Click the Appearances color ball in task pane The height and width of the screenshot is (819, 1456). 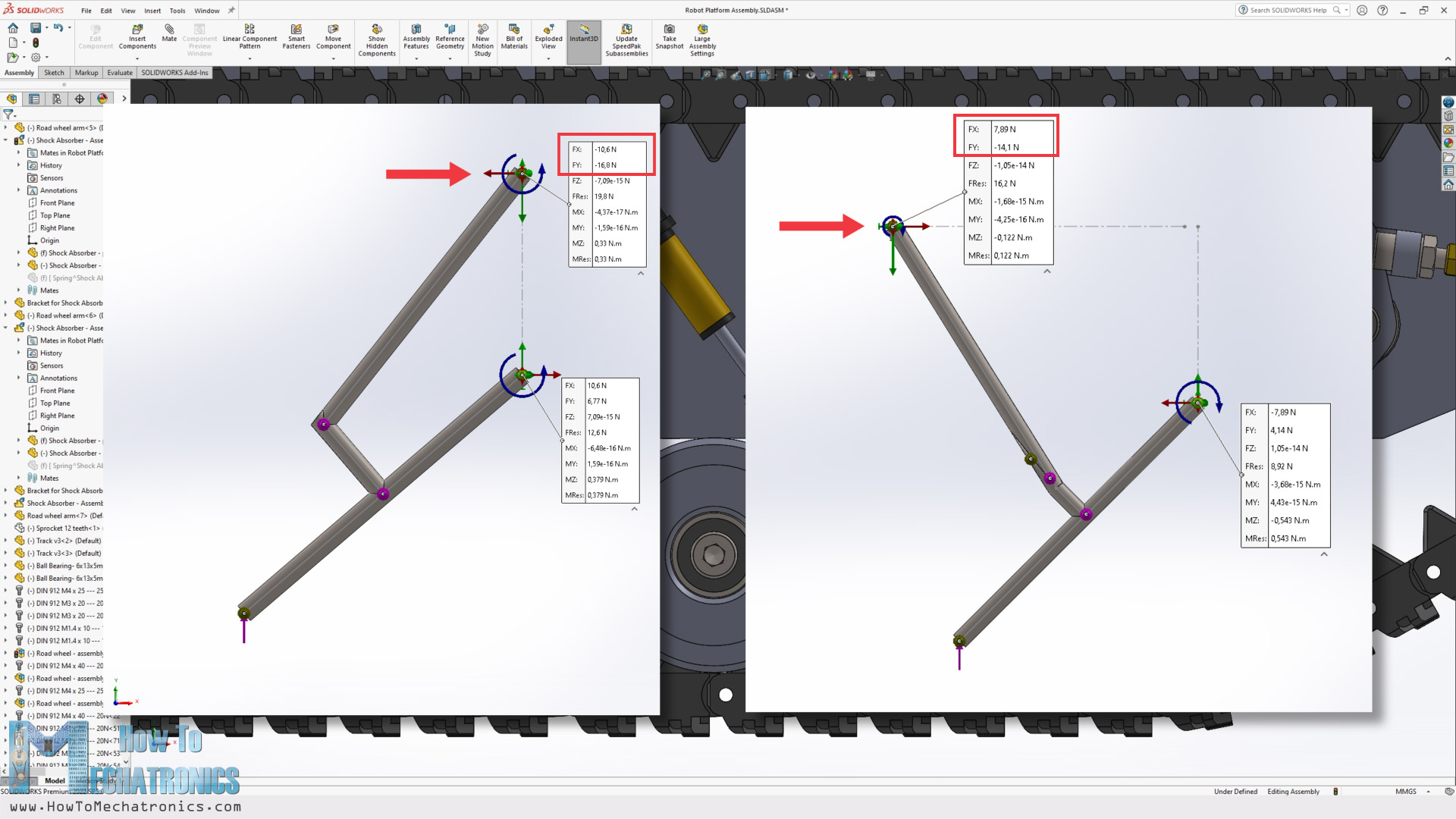[1448, 143]
